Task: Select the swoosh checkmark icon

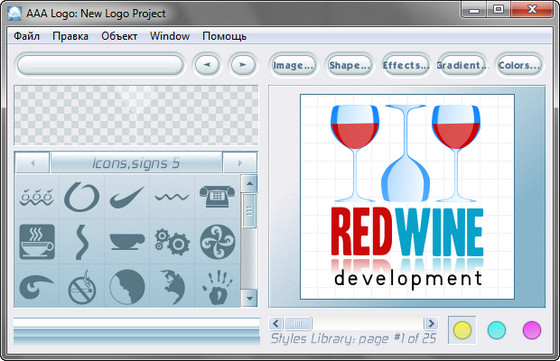Action: pyautogui.click(x=127, y=197)
